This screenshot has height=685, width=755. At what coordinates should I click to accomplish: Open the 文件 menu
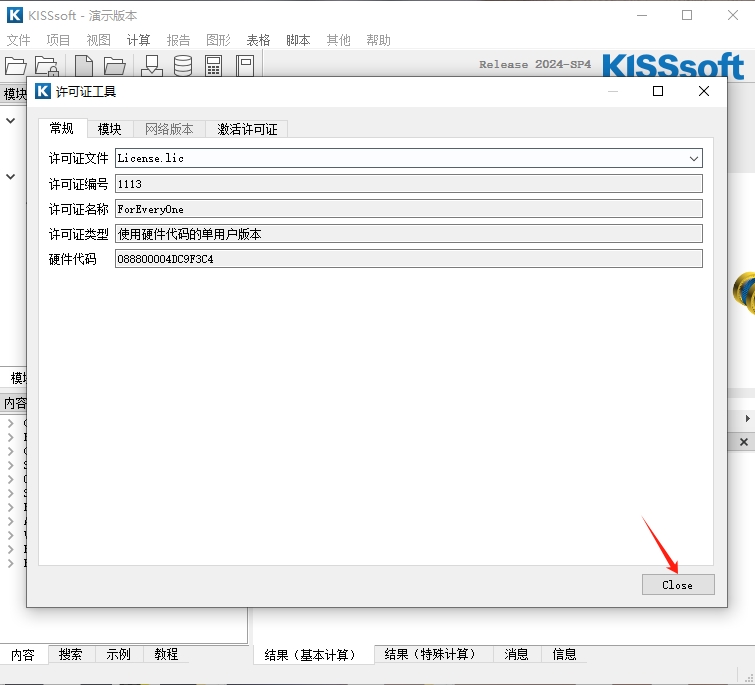pyautogui.click(x=19, y=40)
